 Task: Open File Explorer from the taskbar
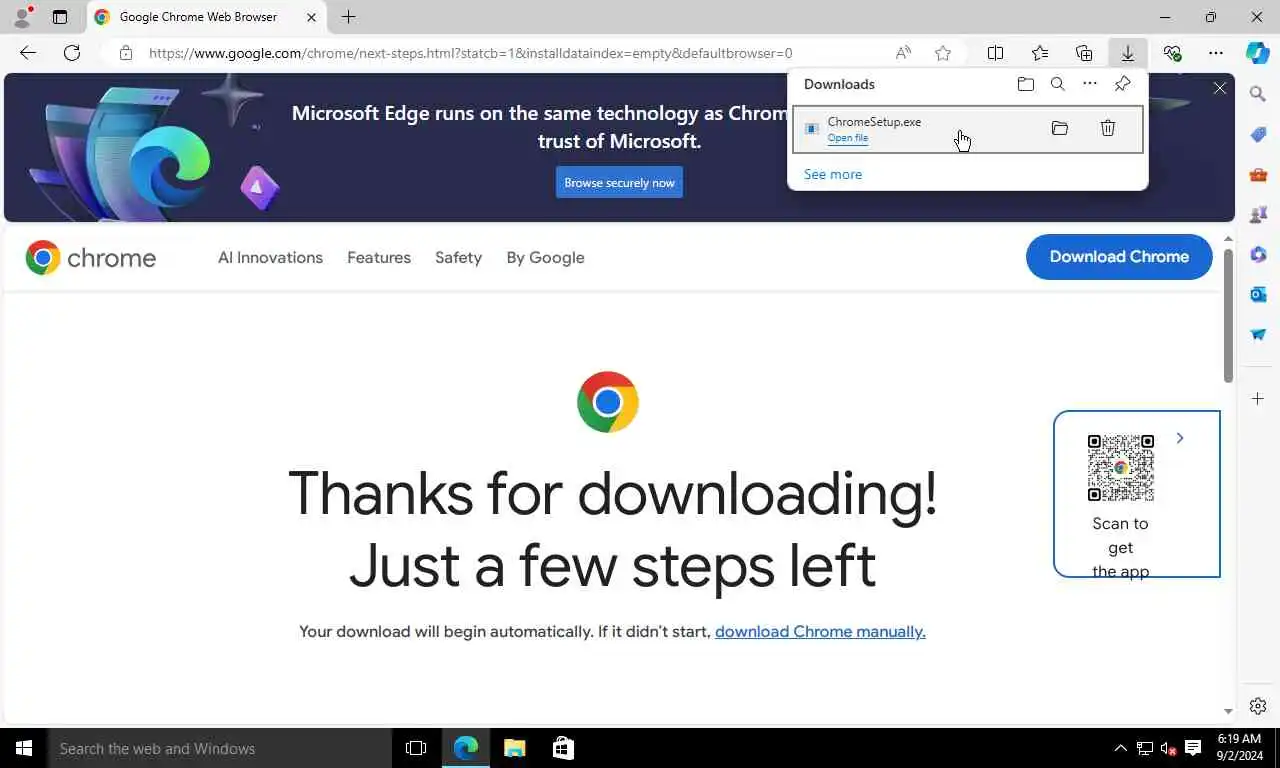click(514, 748)
